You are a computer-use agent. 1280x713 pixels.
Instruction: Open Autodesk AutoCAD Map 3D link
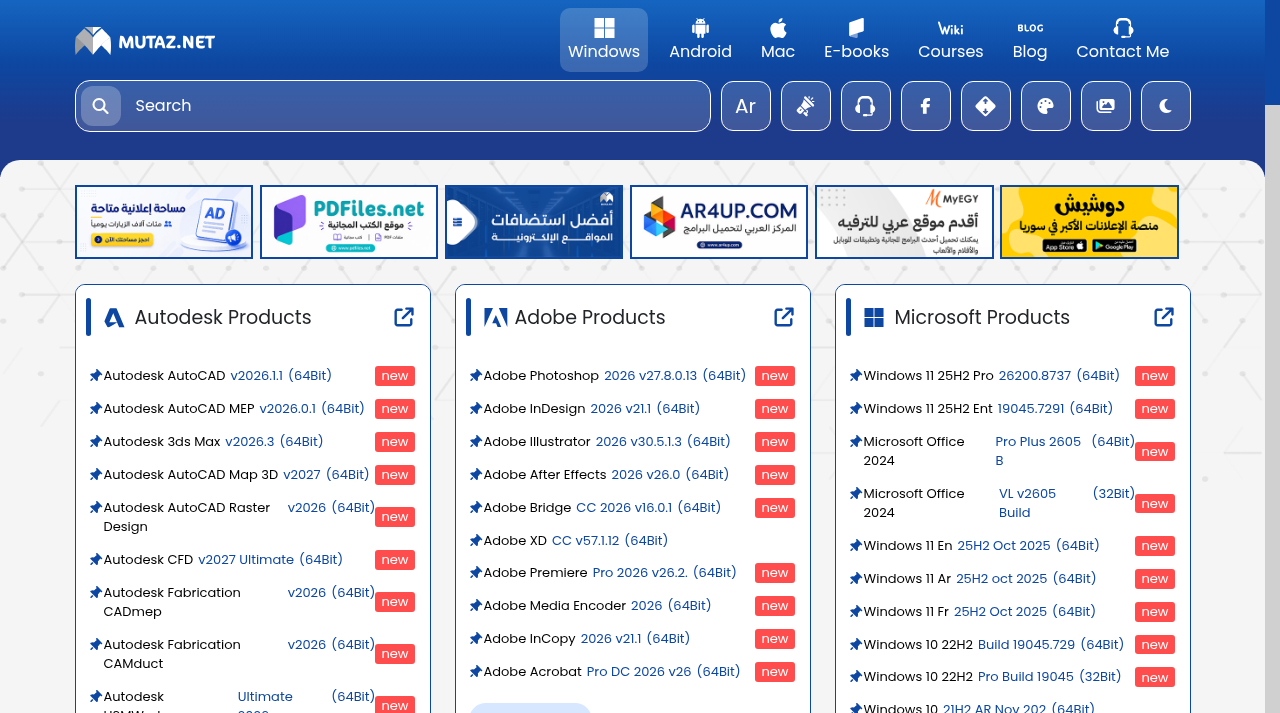tap(236, 475)
